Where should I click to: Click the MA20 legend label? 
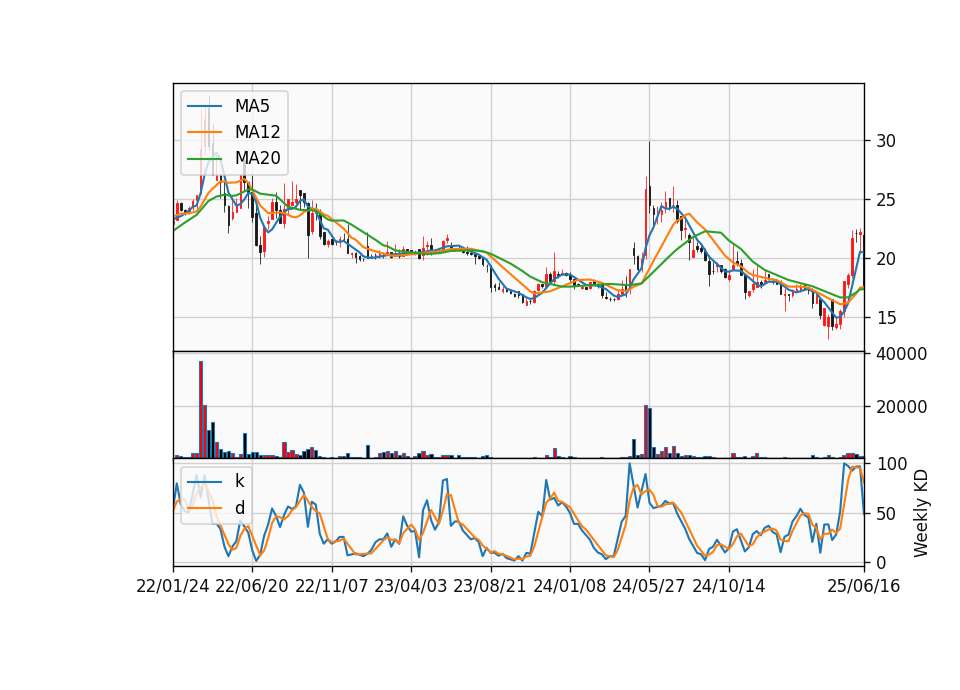point(257,158)
